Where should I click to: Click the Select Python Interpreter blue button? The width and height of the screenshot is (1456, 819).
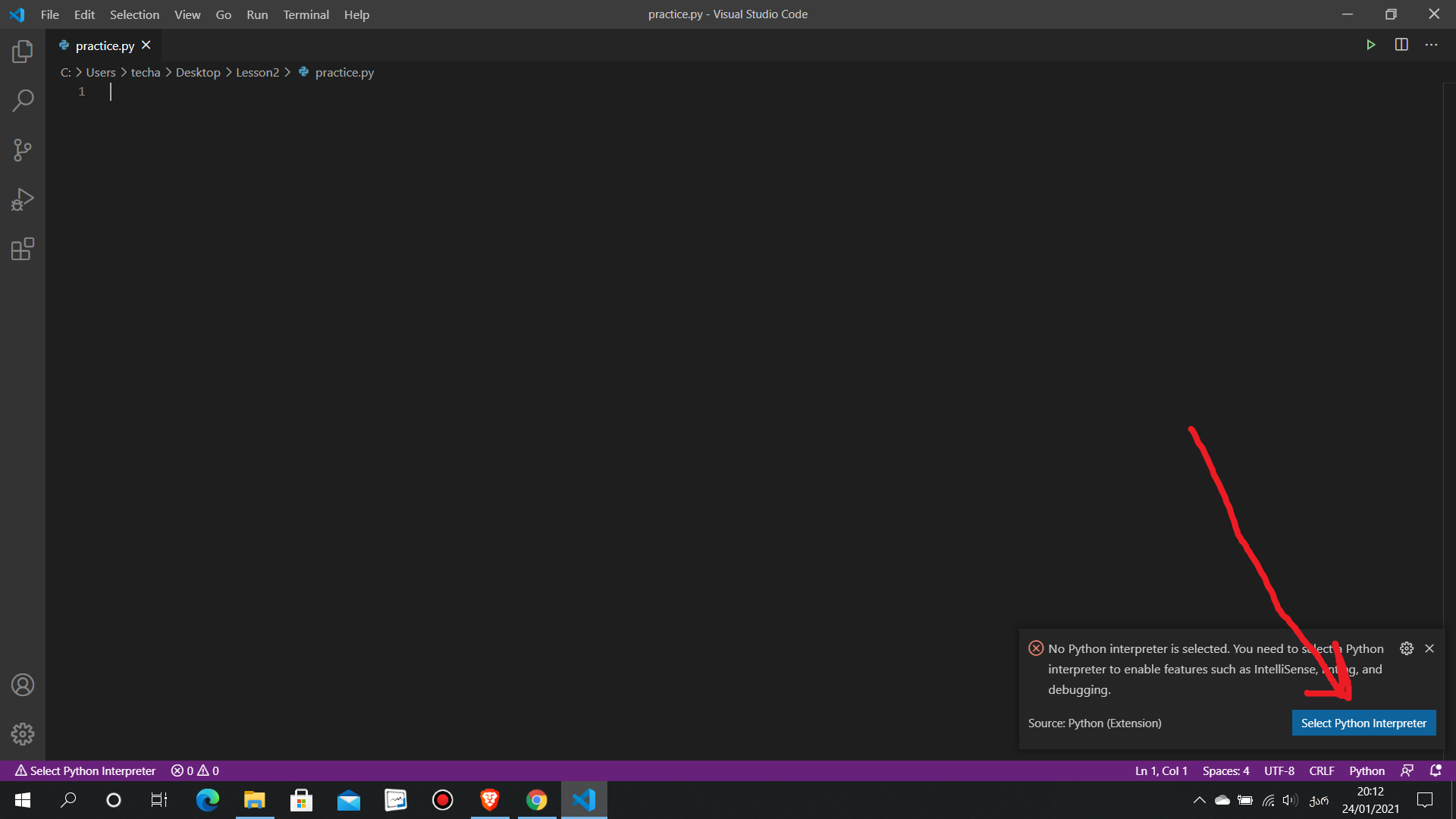click(x=1363, y=723)
